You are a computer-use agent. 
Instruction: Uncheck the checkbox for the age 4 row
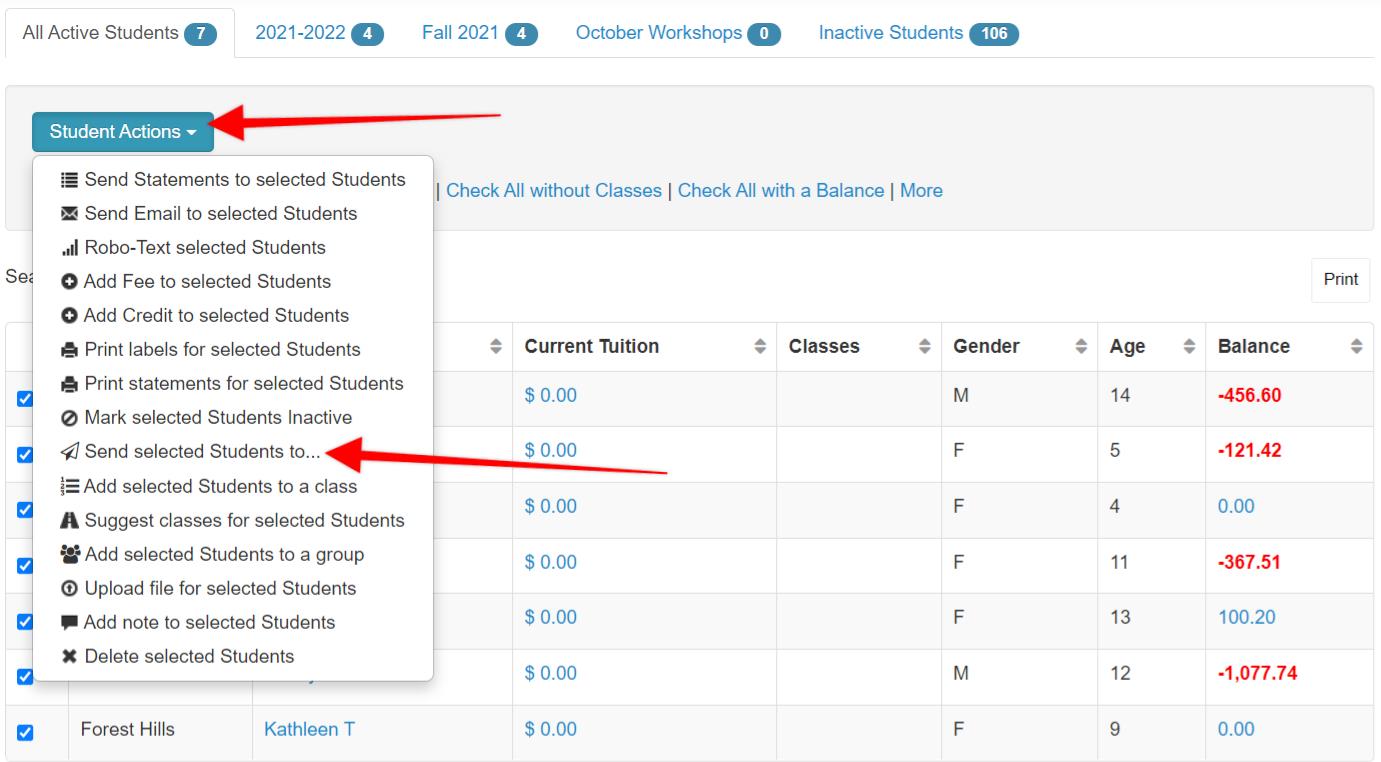[x=25, y=510]
